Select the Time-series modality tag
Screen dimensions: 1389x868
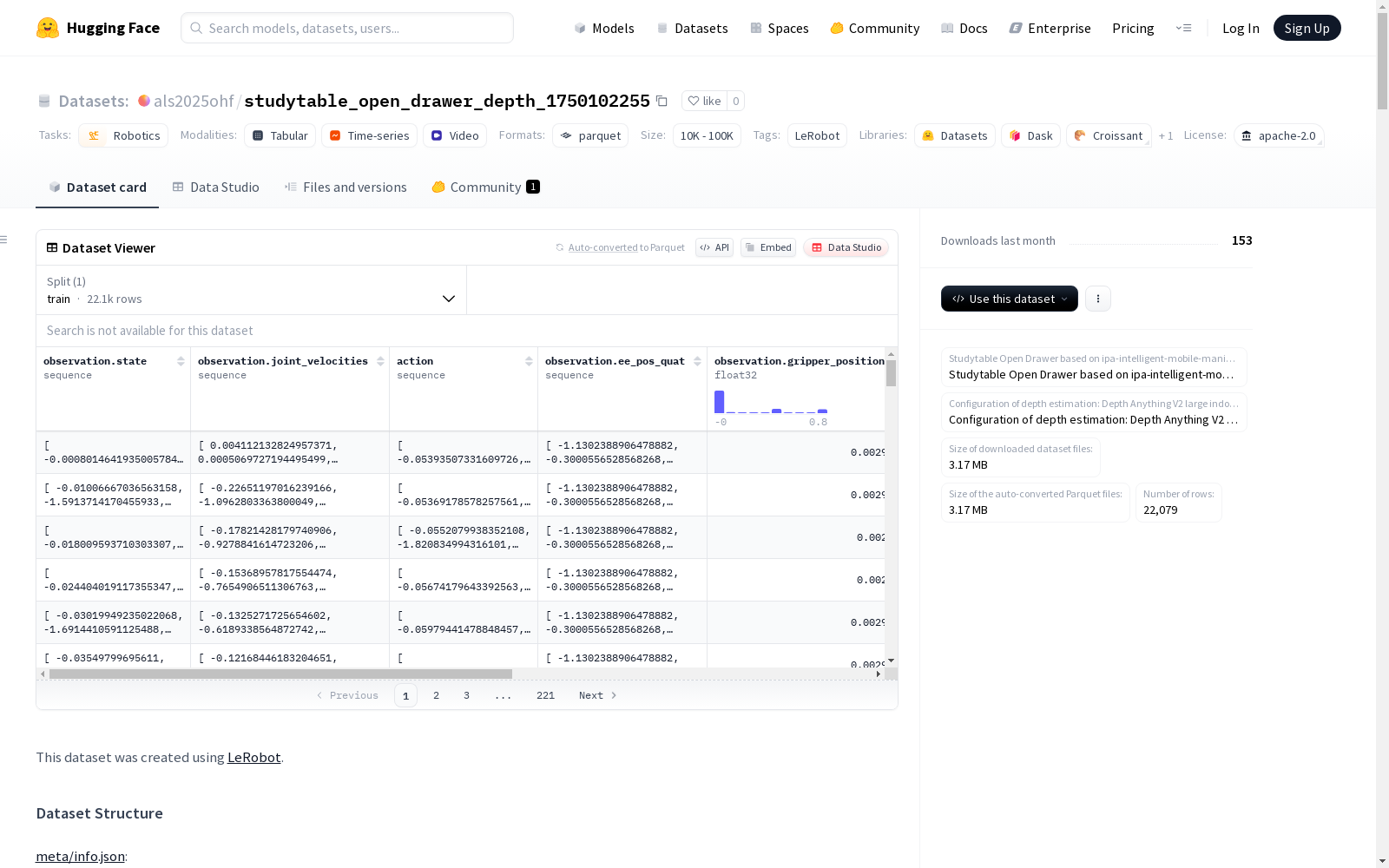click(x=369, y=135)
